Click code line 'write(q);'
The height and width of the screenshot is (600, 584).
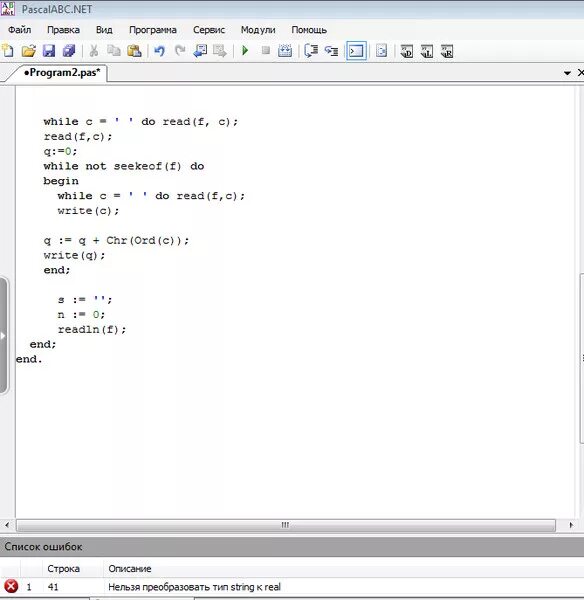coord(74,255)
